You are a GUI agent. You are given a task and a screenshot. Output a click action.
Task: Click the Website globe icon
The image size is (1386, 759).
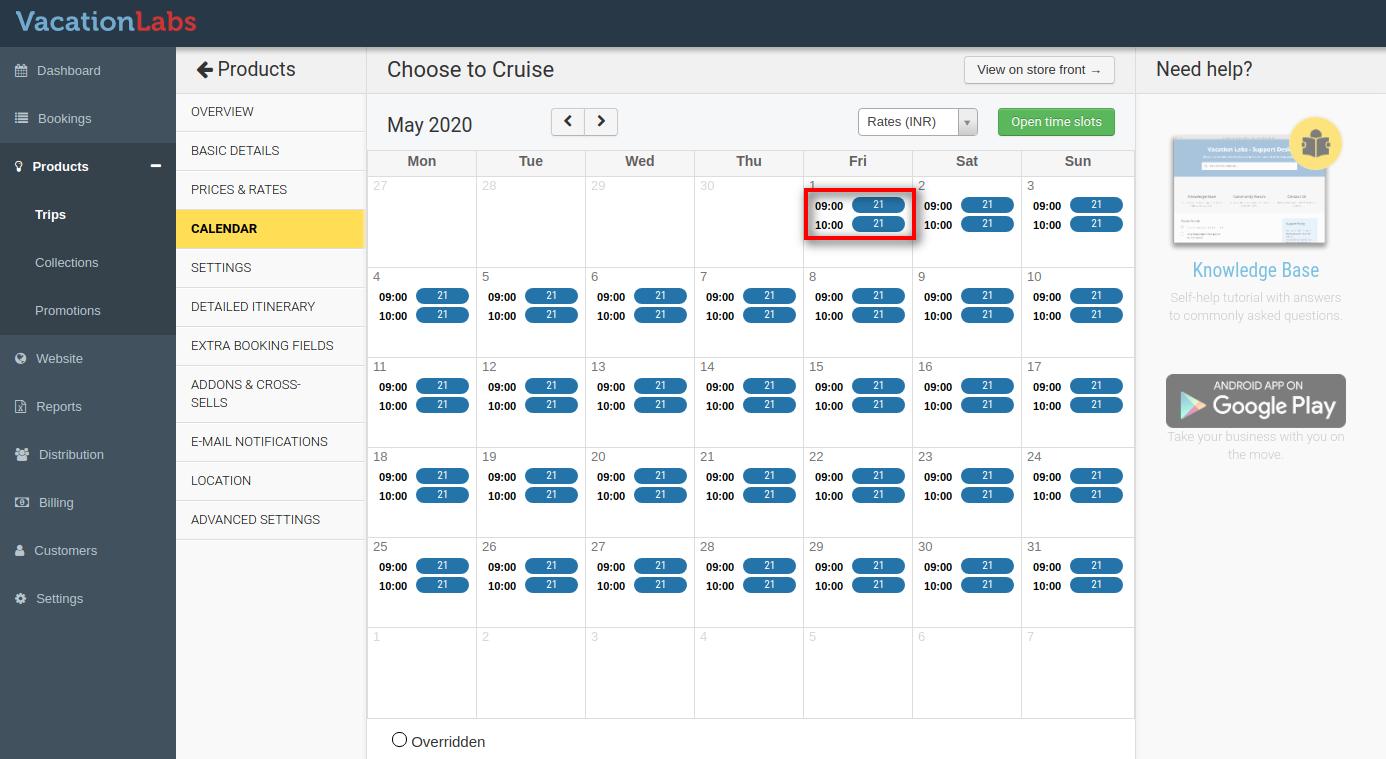[x=21, y=359]
